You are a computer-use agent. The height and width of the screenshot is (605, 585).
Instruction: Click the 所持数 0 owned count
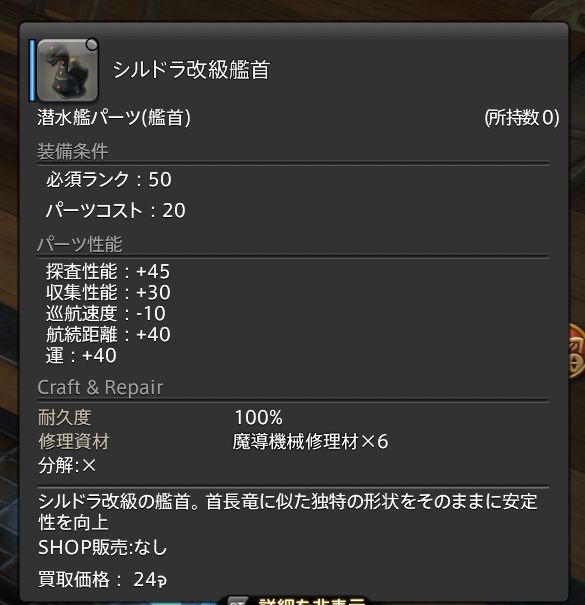[x=522, y=117]
